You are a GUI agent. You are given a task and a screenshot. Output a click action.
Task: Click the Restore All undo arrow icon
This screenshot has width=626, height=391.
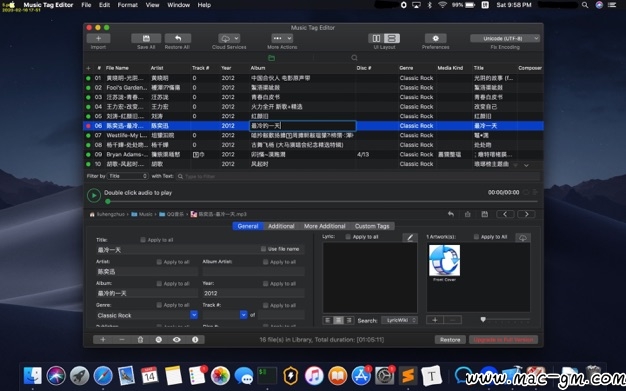coord(178,38)
